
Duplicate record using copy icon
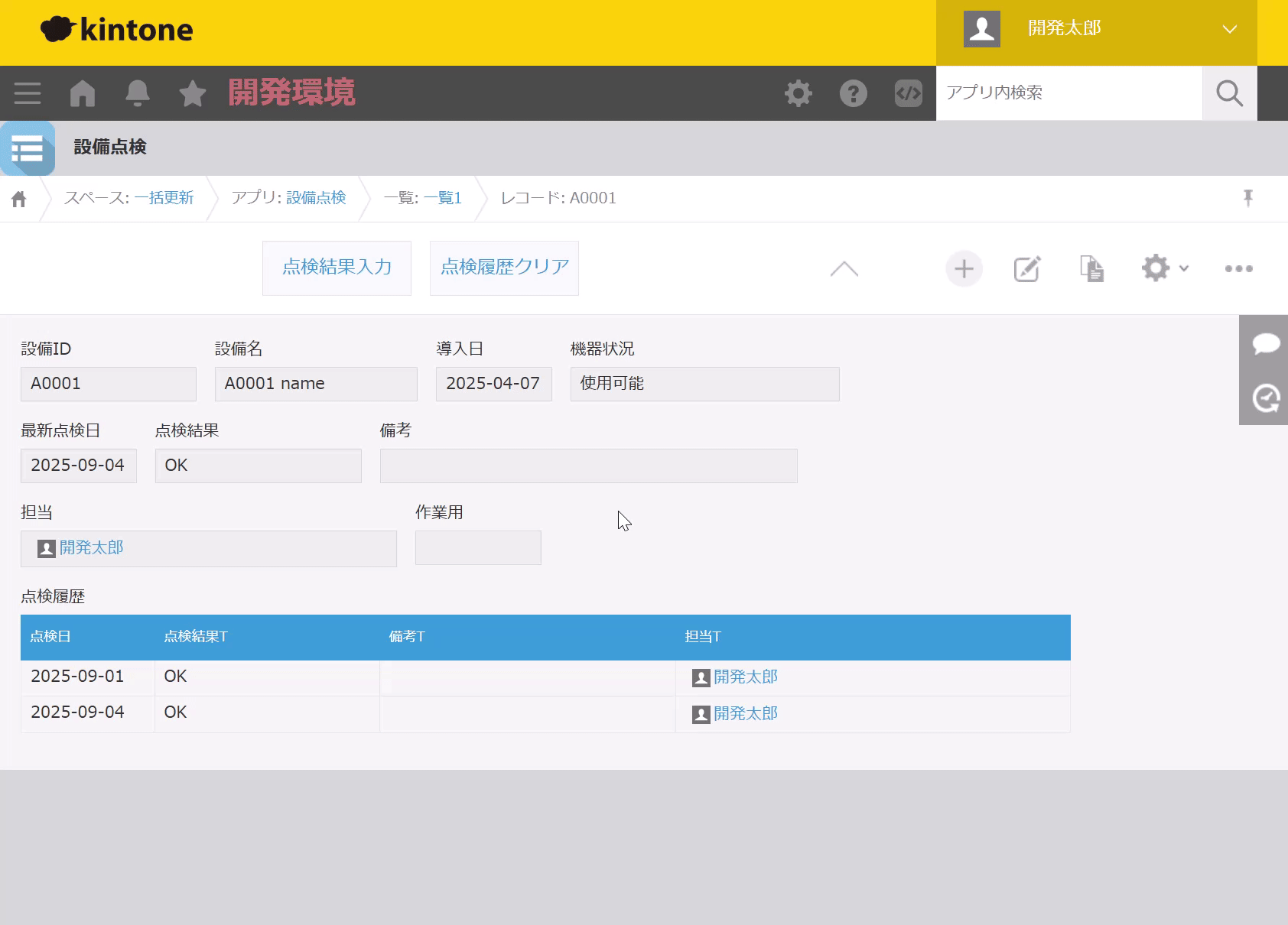click(1091, 269)
